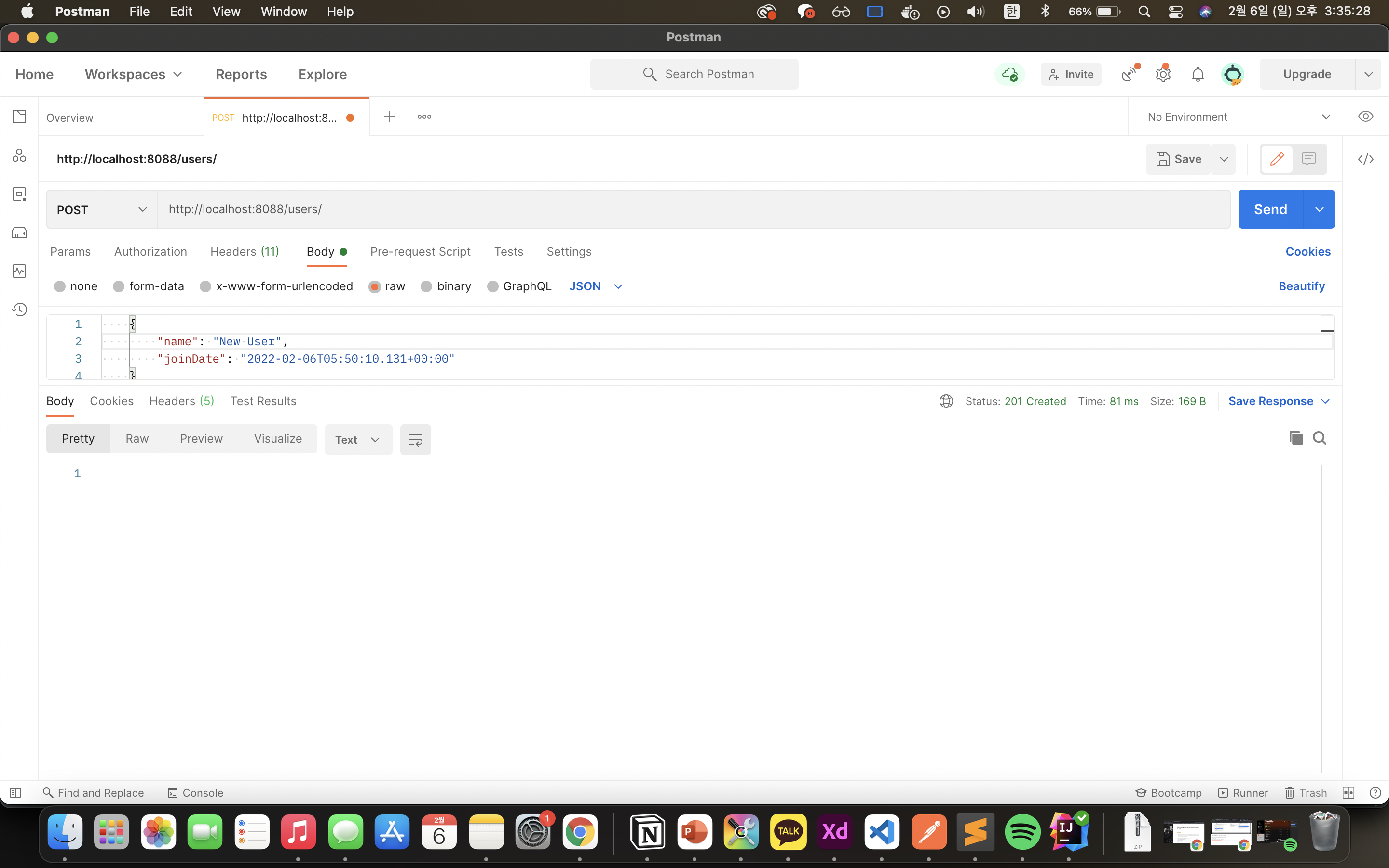The width and height of the screenshot is (1389, 868).
Task: Open the comments mode icon
Action: 1308,159
